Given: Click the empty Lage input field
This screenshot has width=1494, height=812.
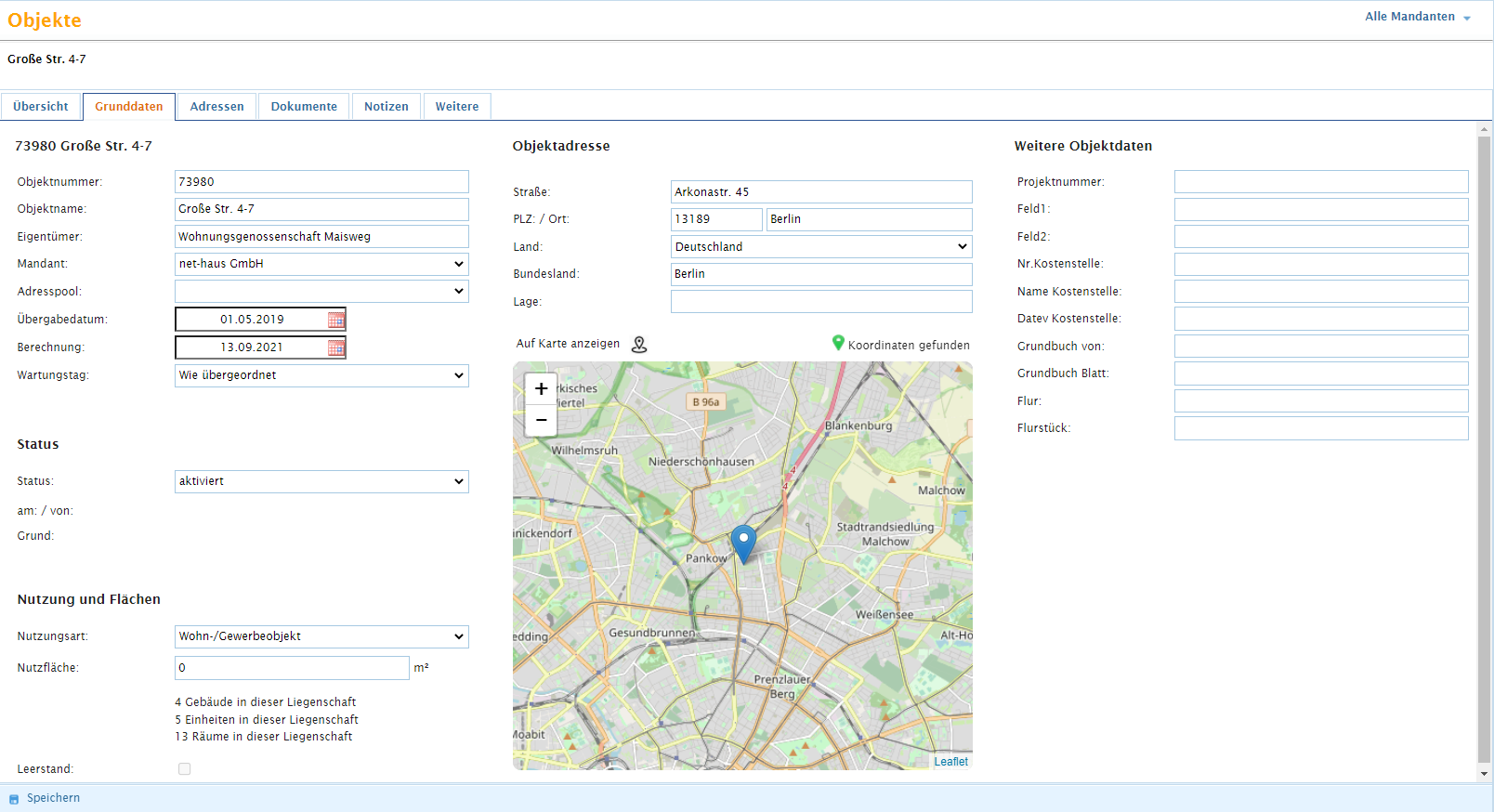Looking at the screenshot, I should 821,302.
